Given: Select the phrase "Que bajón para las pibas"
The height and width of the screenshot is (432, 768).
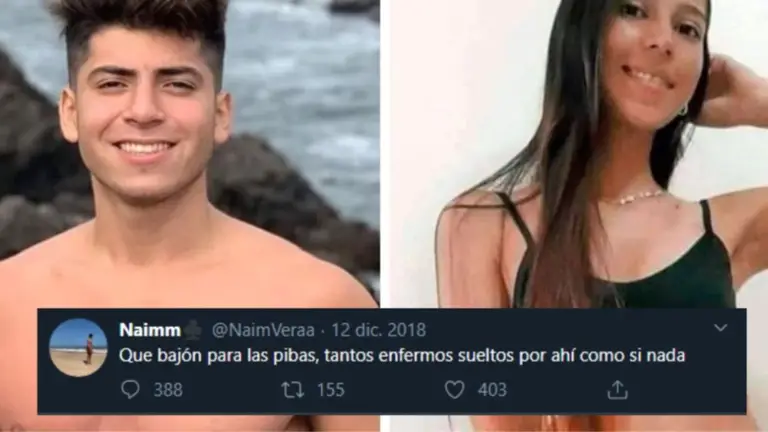Looking at the screenshot, I should [x=218, y=356].
